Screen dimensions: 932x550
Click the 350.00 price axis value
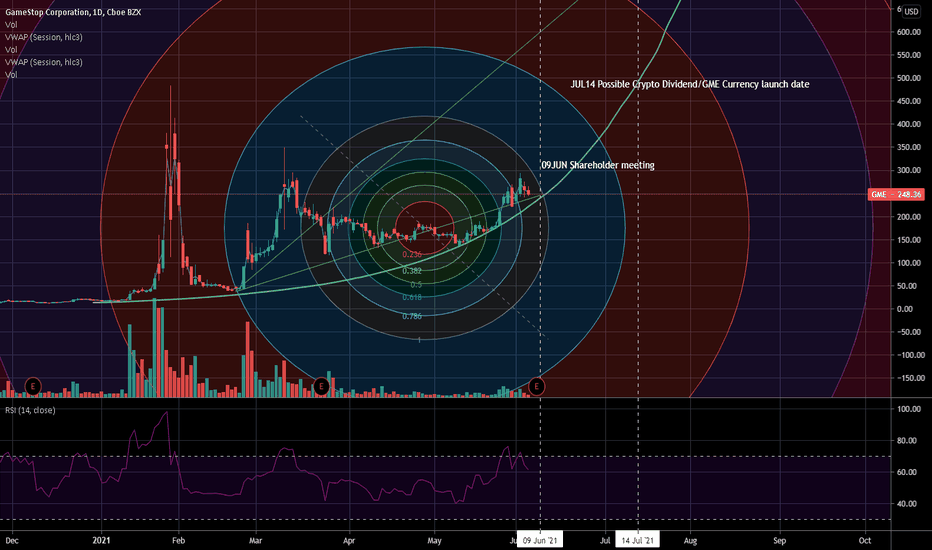[909, 147]
